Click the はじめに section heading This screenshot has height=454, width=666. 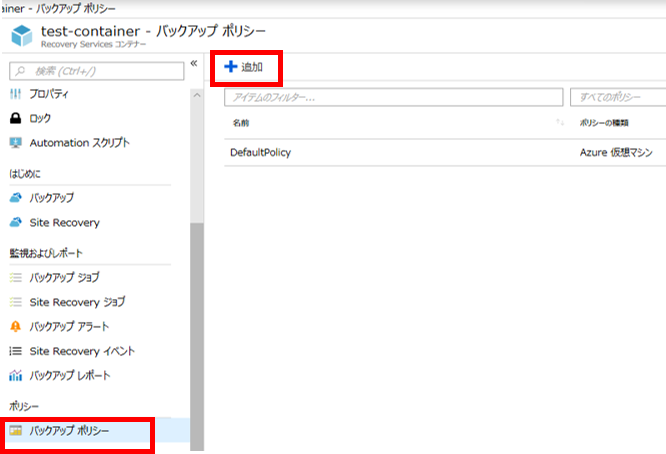point(25,173)
